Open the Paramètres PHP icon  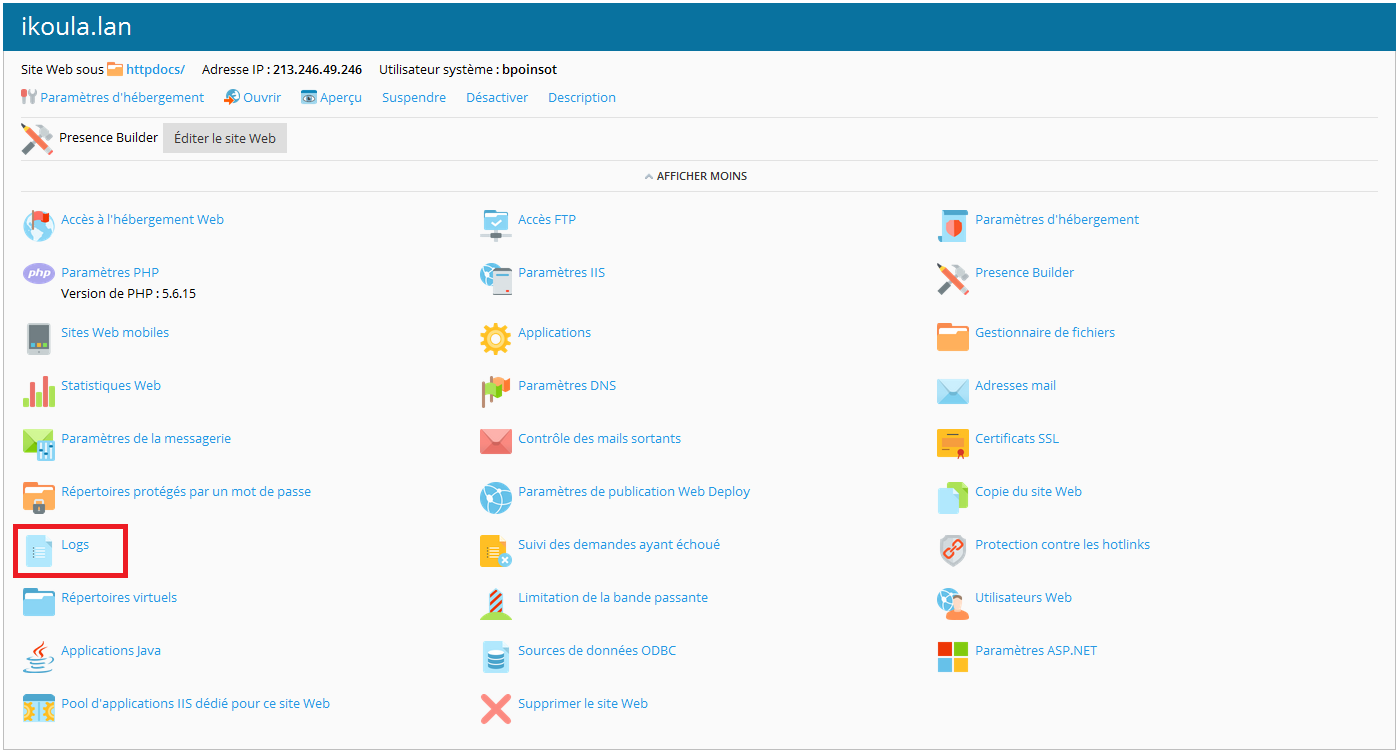39,273
